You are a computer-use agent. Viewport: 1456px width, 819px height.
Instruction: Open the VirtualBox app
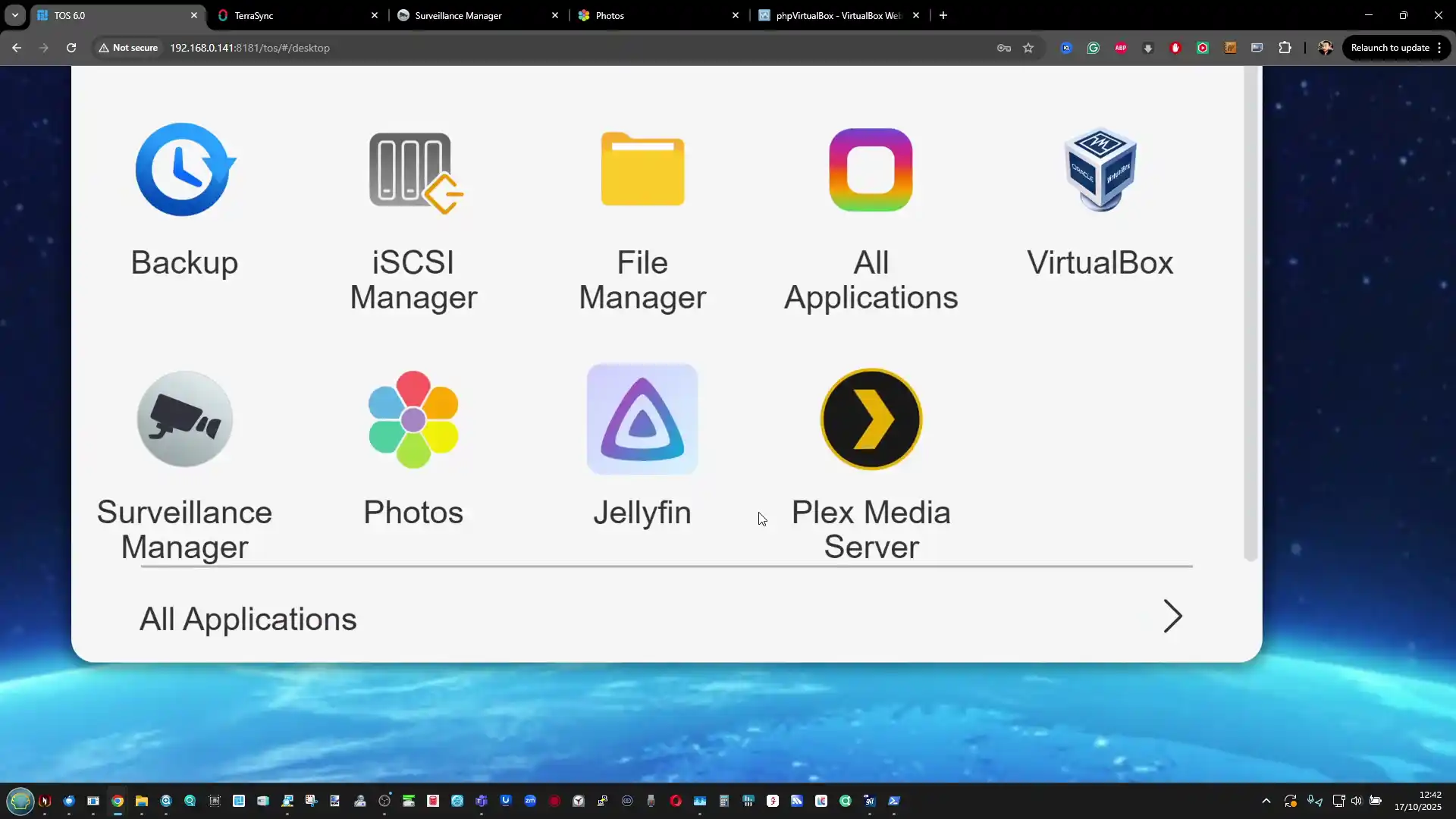click(x=1100, y=170)
